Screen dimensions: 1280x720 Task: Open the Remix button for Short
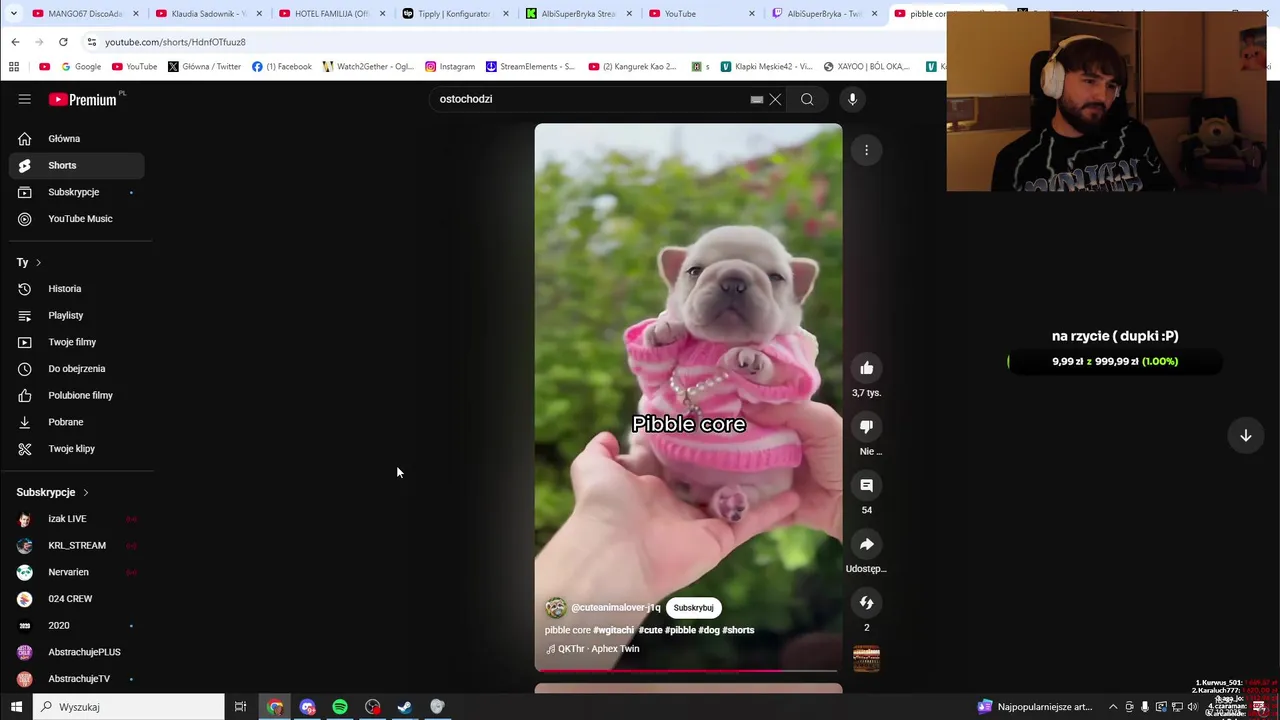867,603
